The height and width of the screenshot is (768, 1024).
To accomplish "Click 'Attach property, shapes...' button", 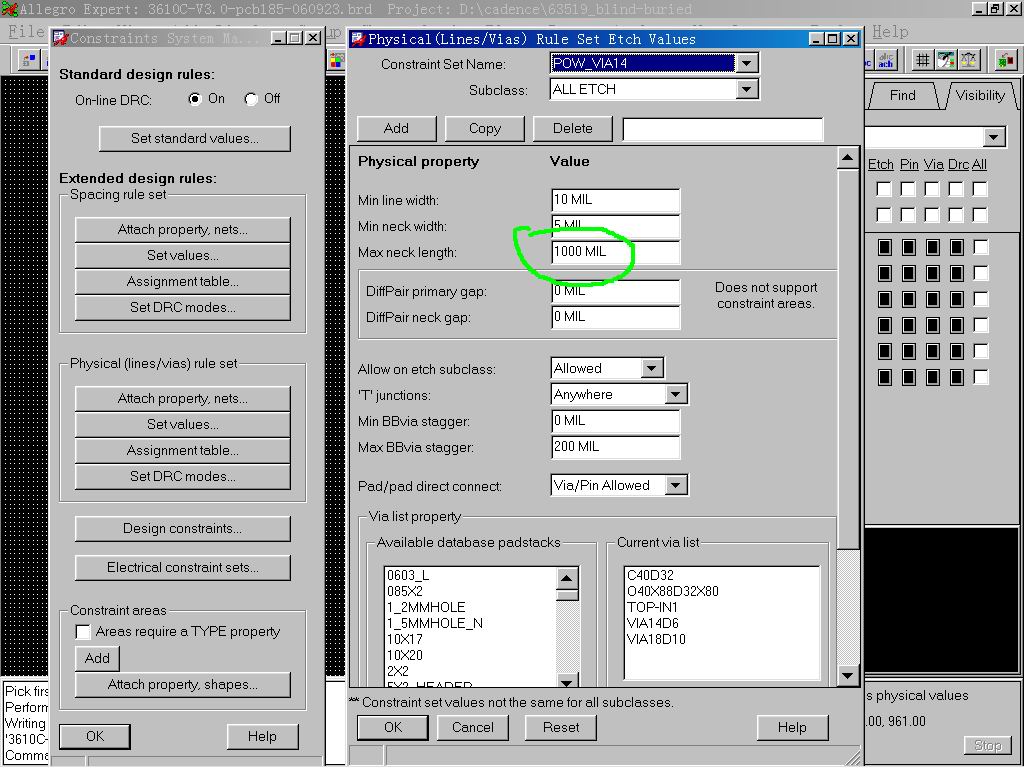I will (182, 684).
